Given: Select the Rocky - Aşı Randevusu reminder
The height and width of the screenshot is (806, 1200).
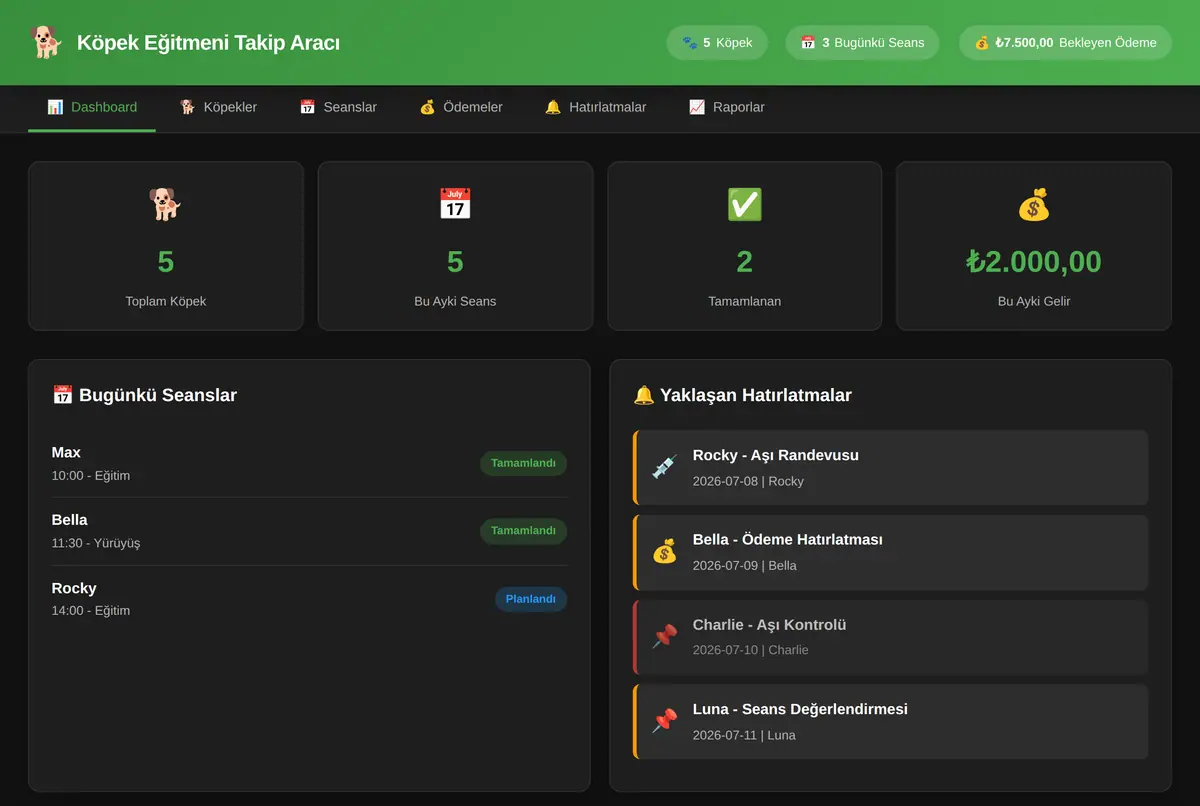Looking at the screenshot, I should [891, 467].
